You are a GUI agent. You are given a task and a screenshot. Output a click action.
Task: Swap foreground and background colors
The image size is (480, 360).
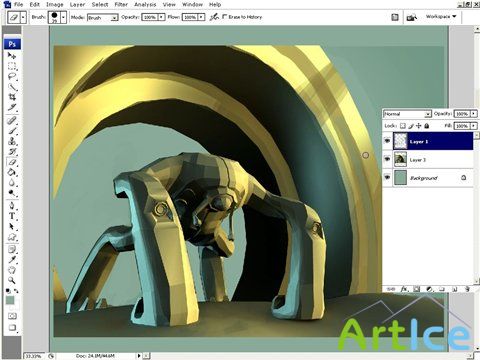[16, 291]
